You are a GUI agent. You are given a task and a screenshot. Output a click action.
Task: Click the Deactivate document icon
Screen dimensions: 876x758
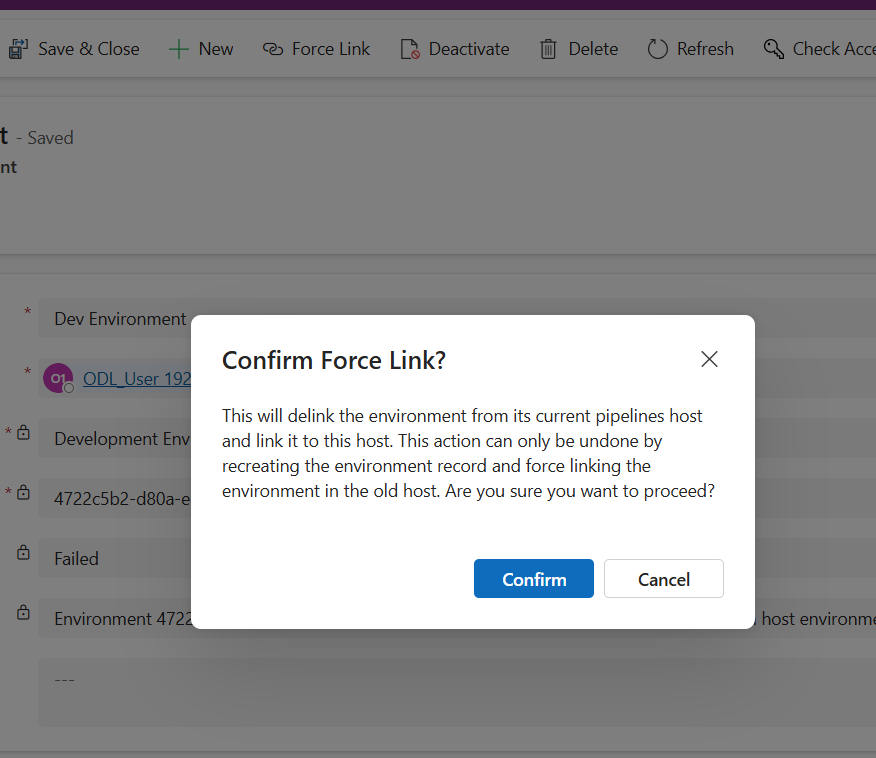[409, 49]
